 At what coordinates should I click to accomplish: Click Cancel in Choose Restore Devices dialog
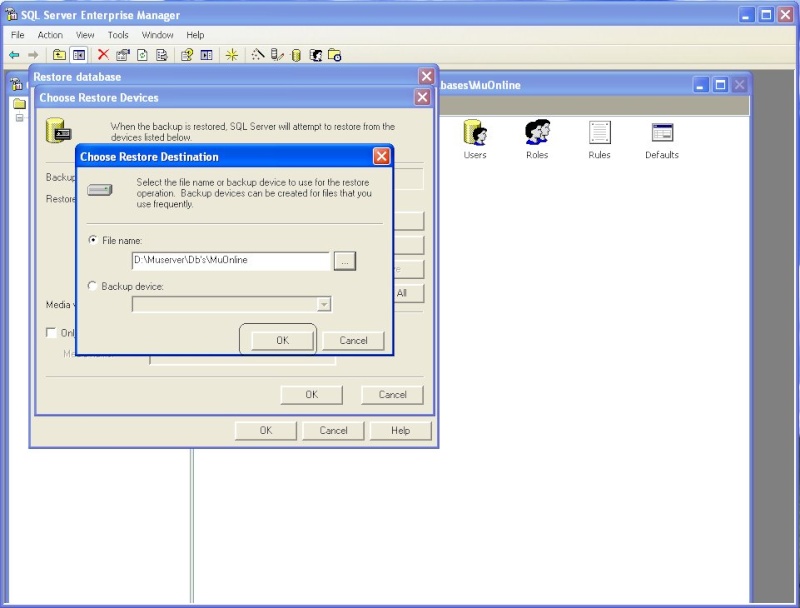pyautogui.click(x=392, y=394)
